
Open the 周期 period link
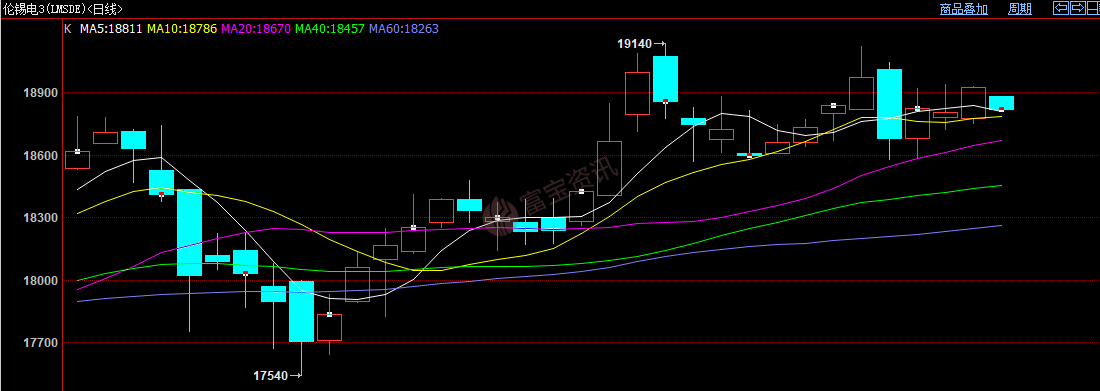pos(1020,8)
